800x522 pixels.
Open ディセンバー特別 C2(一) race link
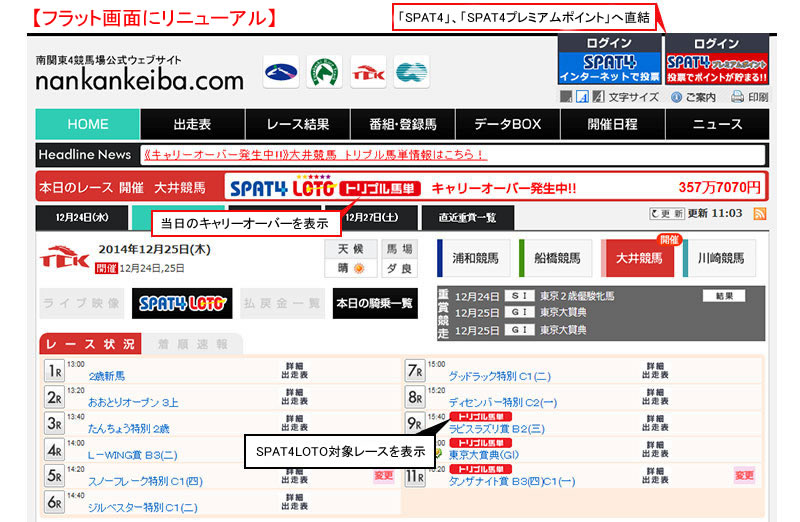pos(503,403)
